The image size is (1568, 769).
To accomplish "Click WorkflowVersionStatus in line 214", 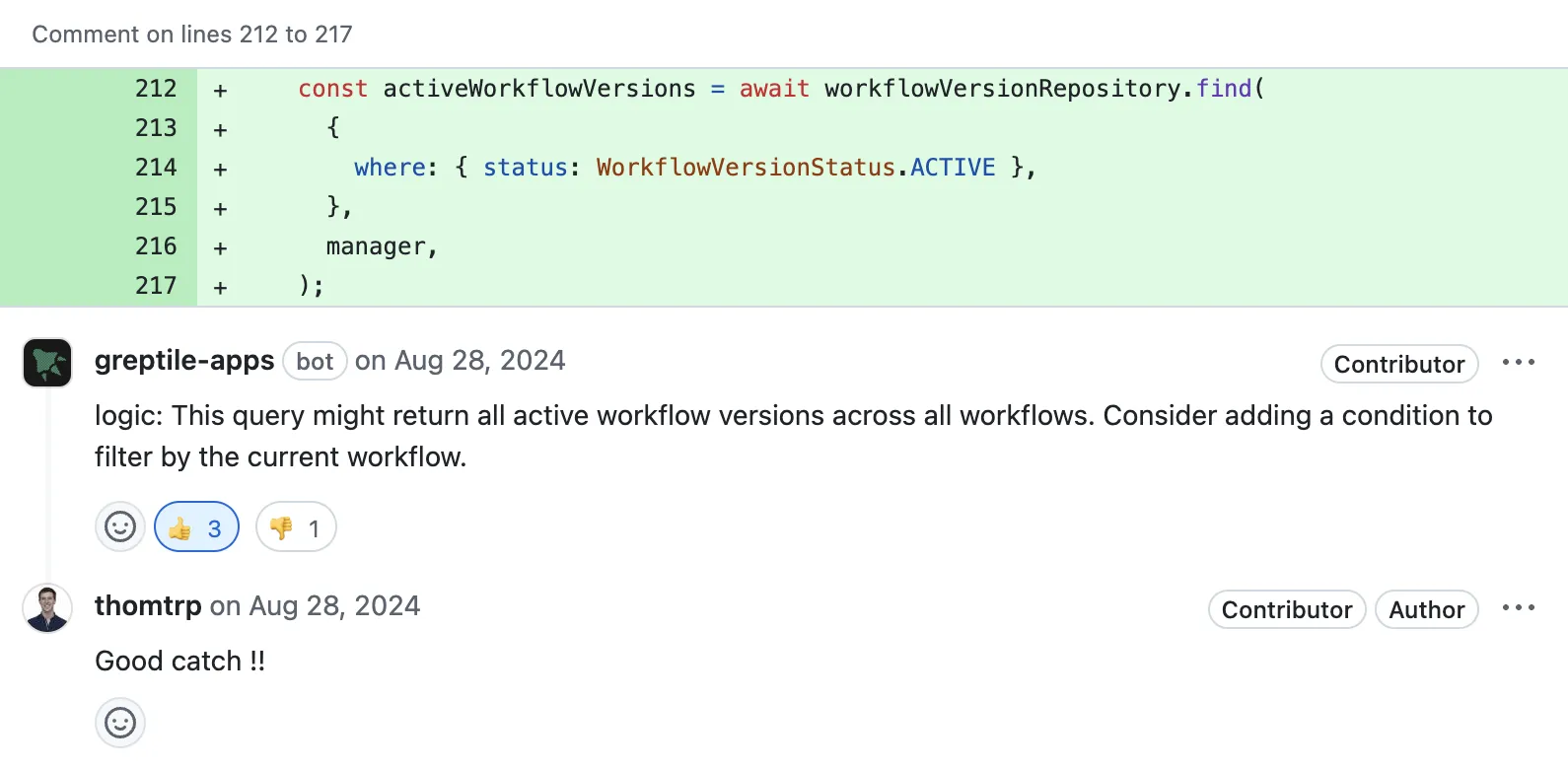I will [x=746, y=168].
